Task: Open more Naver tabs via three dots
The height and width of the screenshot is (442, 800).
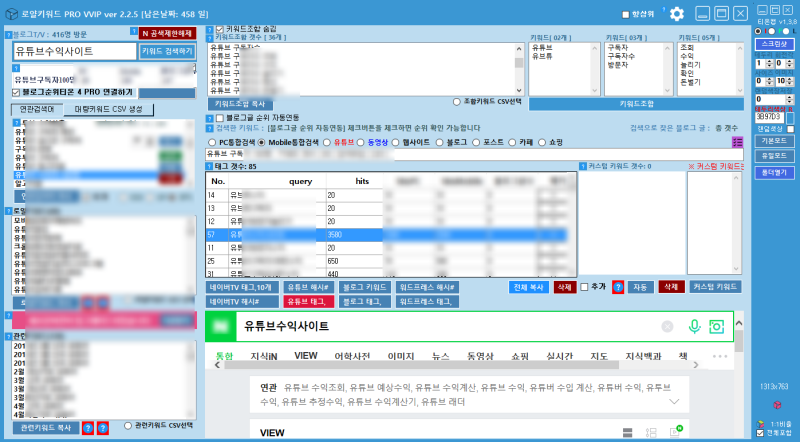Action: [x=720, y=356]
